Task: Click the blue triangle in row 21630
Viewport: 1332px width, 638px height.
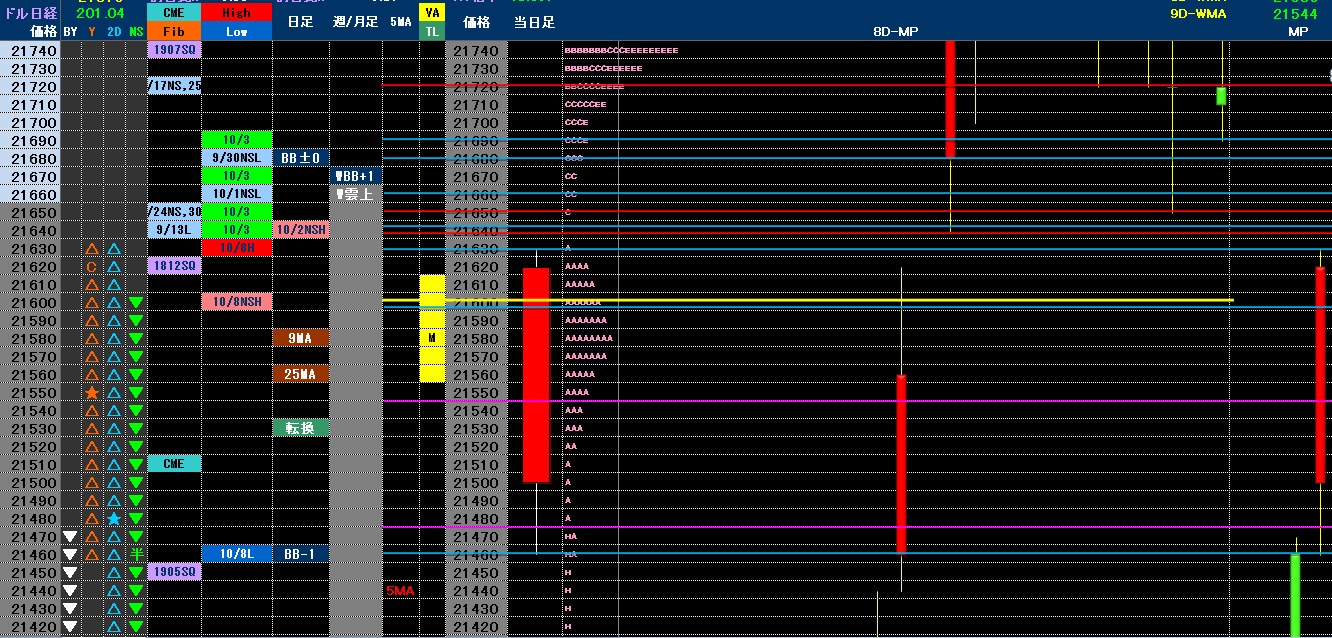Action: coord(113,249)
